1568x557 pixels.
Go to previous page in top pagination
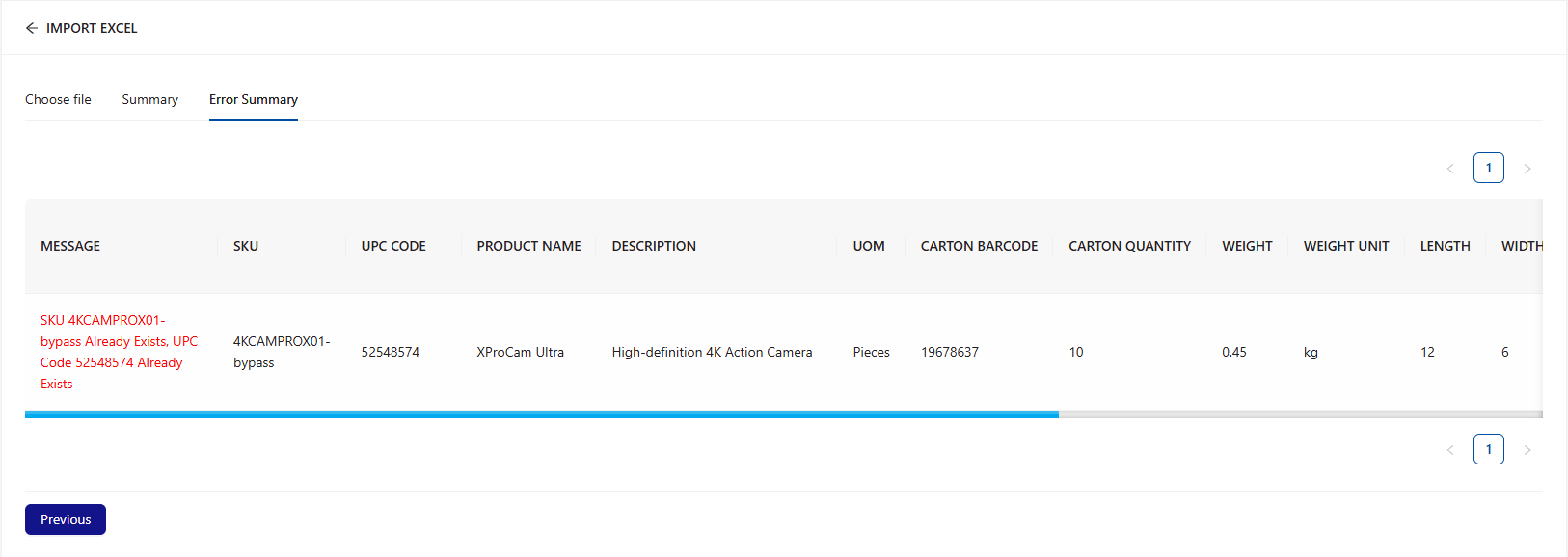click(1450, 169)
